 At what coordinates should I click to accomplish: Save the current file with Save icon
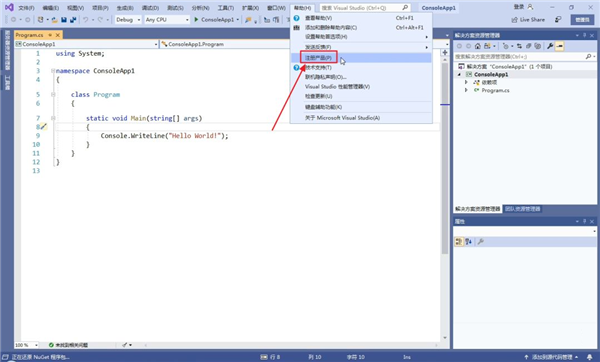(64, 20)
